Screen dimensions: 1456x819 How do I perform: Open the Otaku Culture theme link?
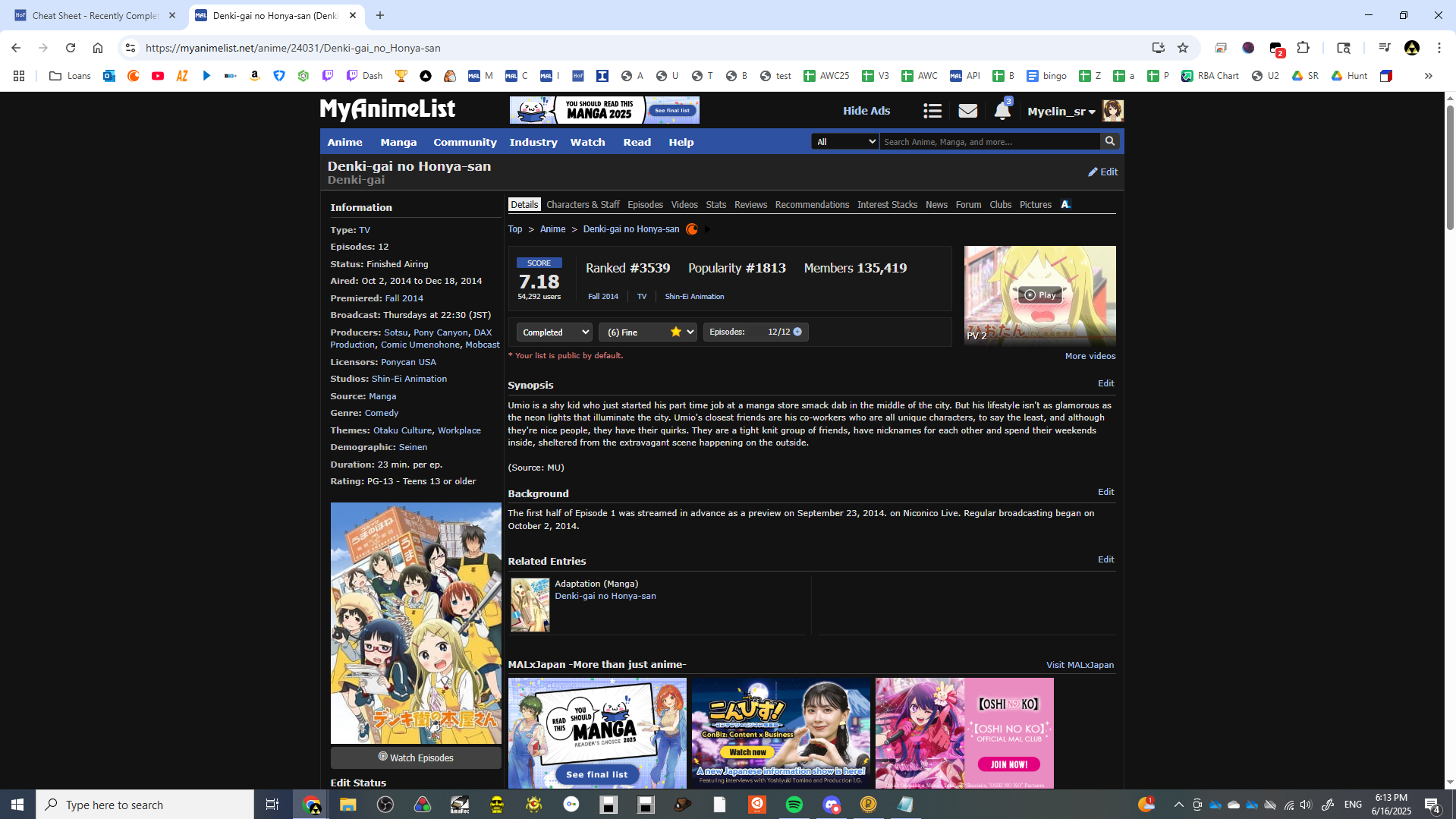coord(403,430)
